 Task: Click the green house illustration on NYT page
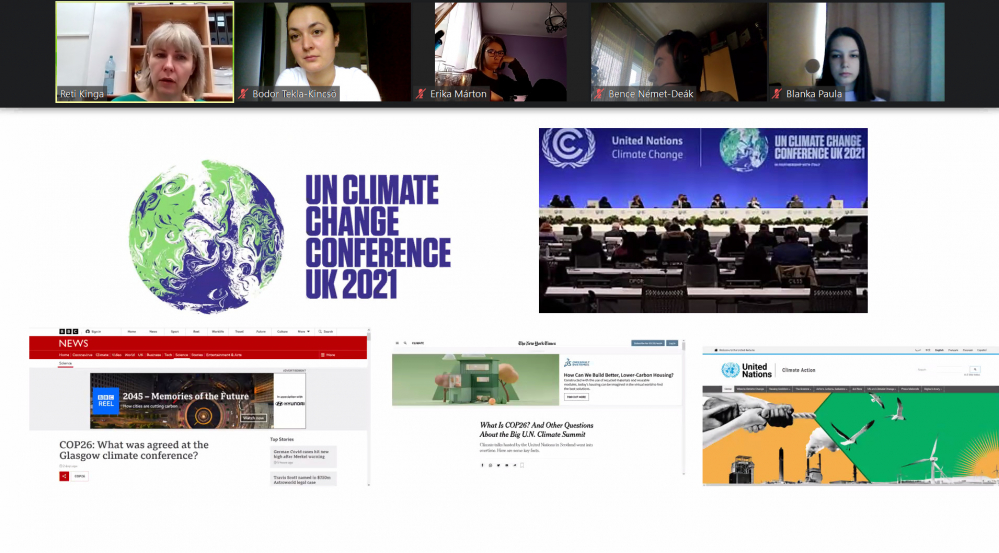tap(475, 380)
